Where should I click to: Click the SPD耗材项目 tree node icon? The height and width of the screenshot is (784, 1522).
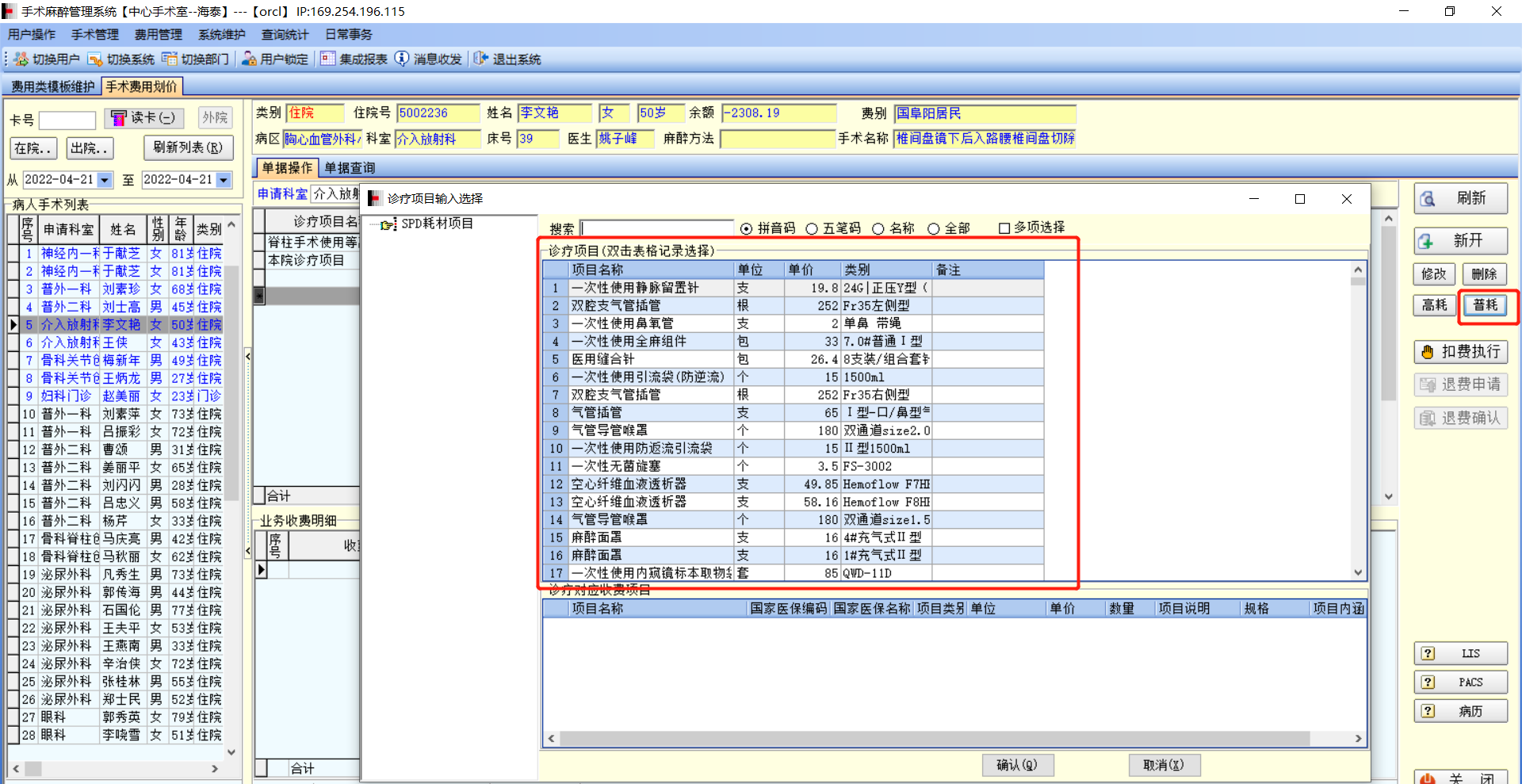[x=388, y=225]
